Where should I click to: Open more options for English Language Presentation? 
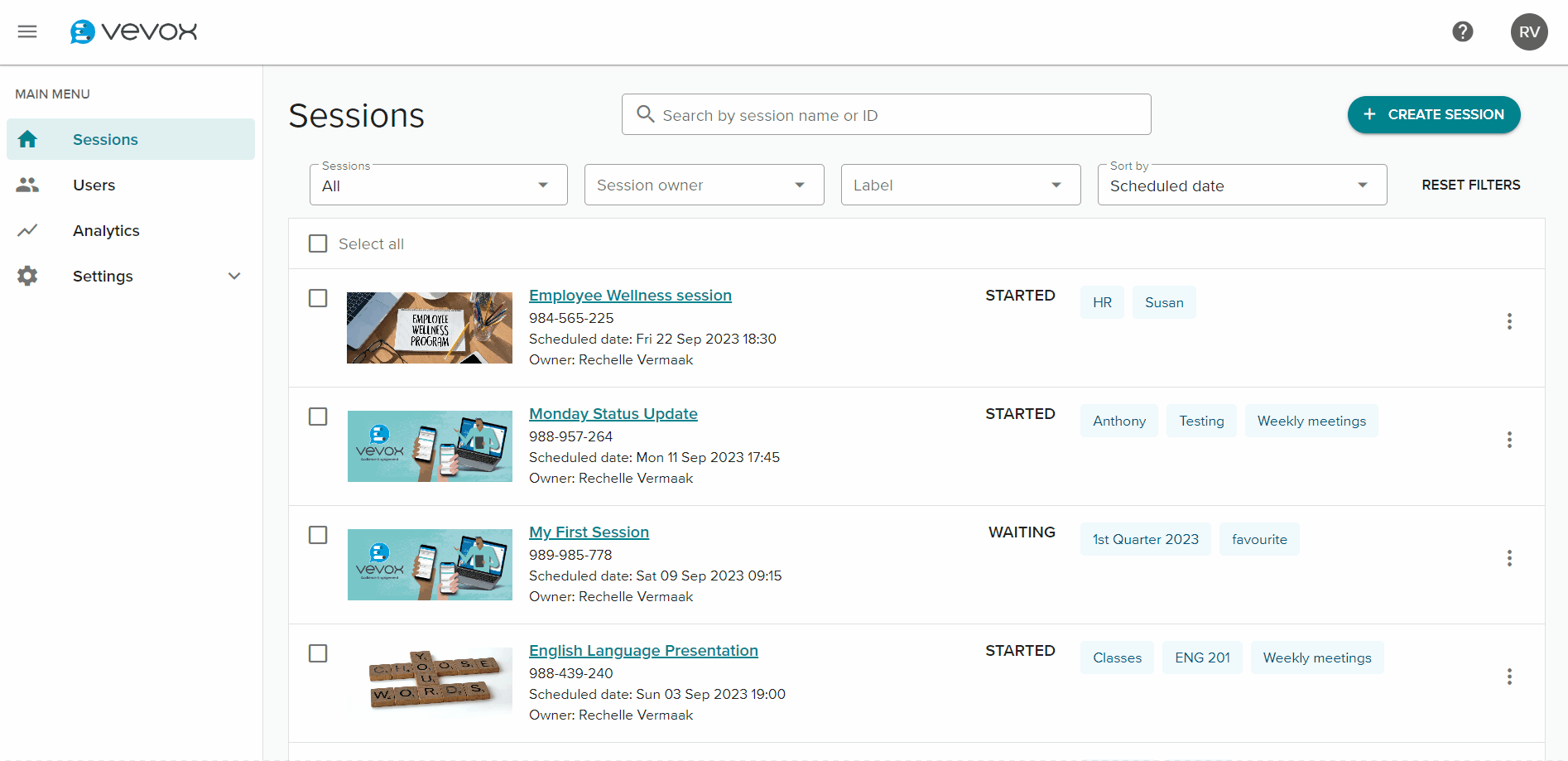[1509, 677]
